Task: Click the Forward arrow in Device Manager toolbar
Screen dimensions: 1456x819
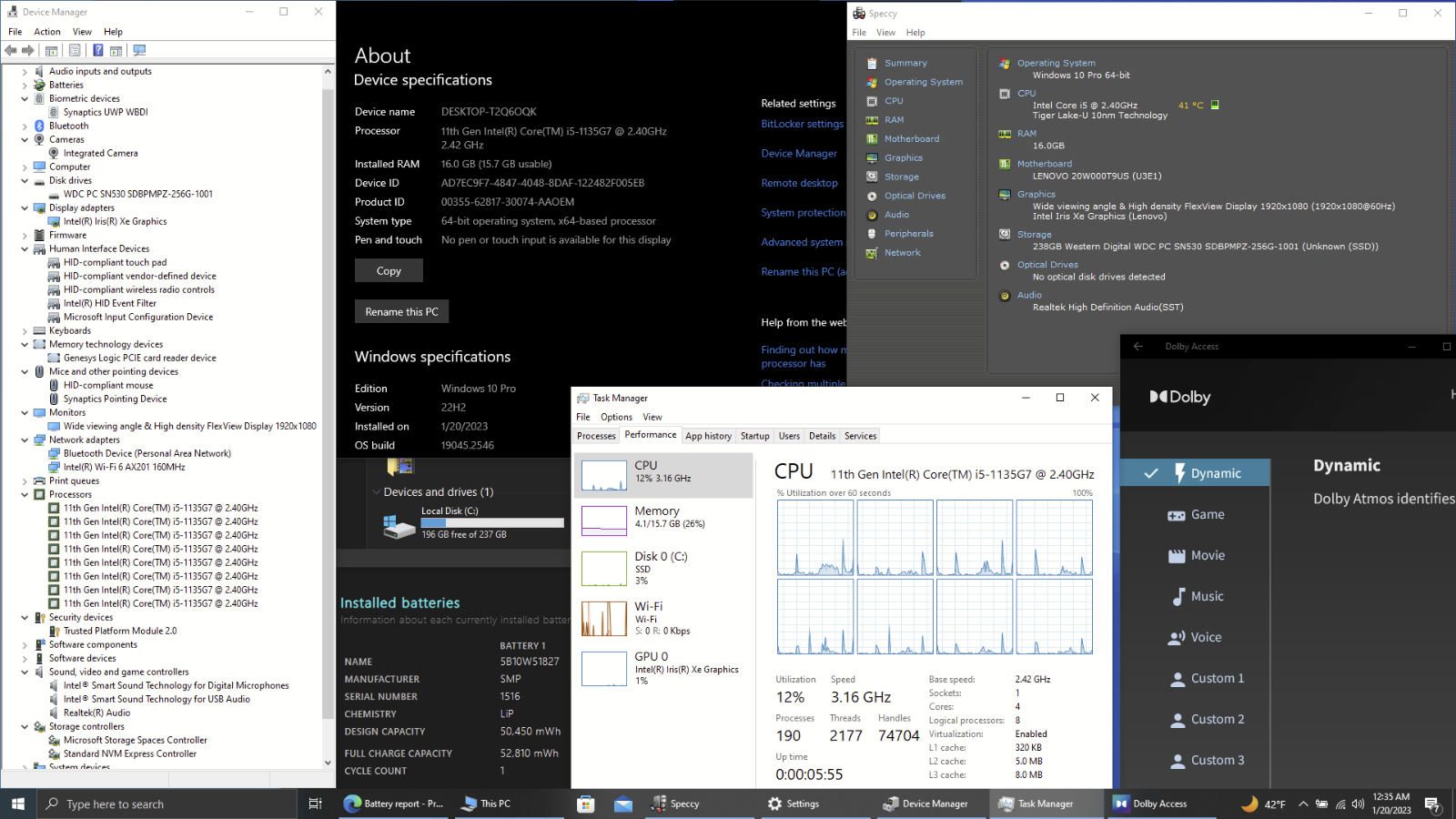Action: pyautogui.click(x=28, y=50)
